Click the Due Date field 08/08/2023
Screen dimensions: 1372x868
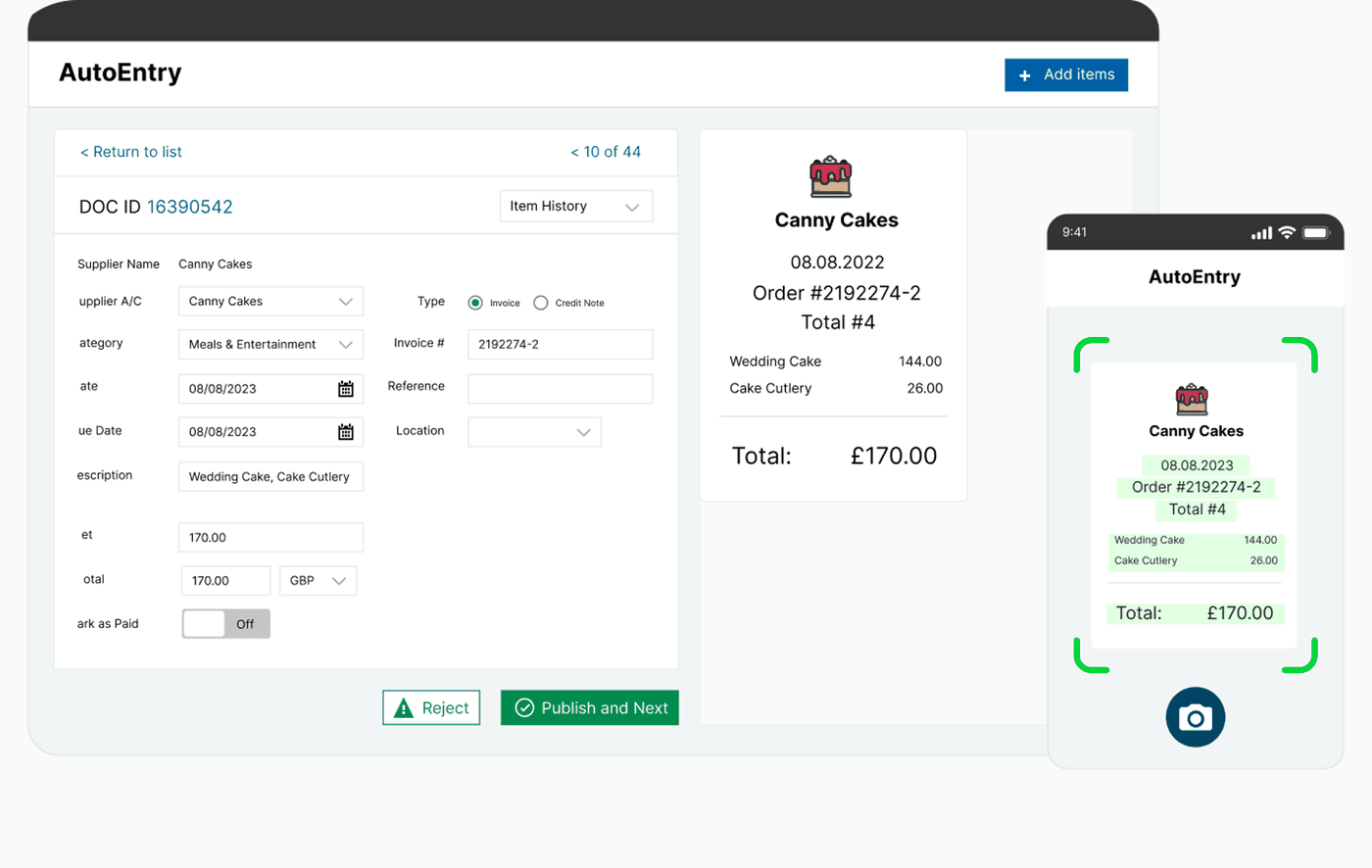click(x=270, y=432)
